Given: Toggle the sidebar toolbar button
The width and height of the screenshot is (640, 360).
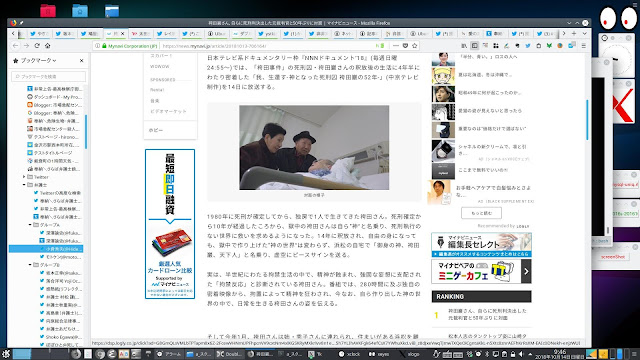Looking at the screenshot, I should coord(474,46).
